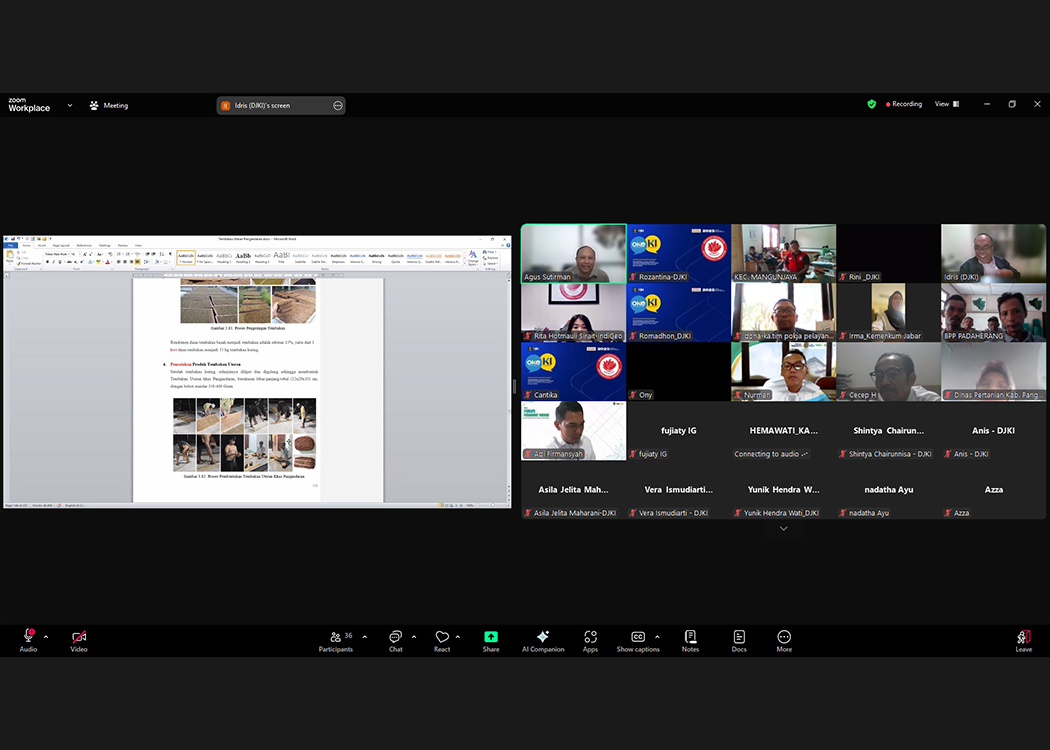
Task: Switch to Home tab in shared Word
Action: click(x=26, y=245)
